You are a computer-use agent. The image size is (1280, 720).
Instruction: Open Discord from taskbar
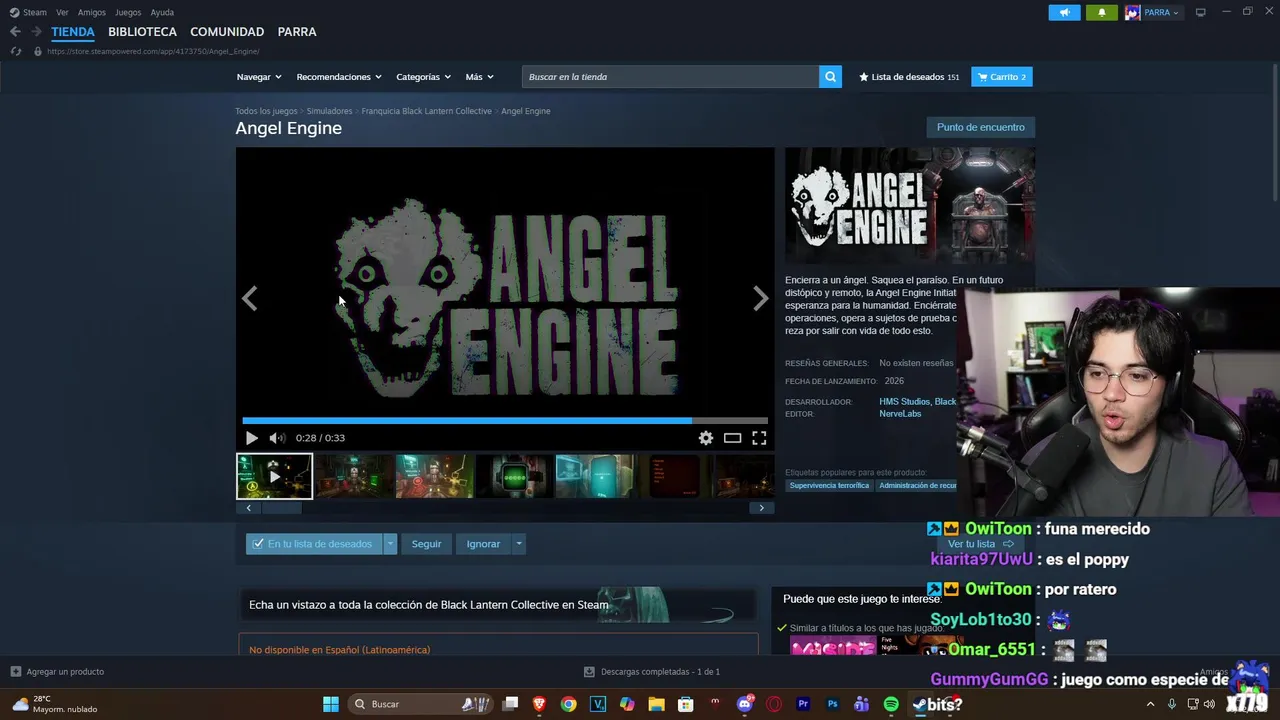click(x=744, y=704)
